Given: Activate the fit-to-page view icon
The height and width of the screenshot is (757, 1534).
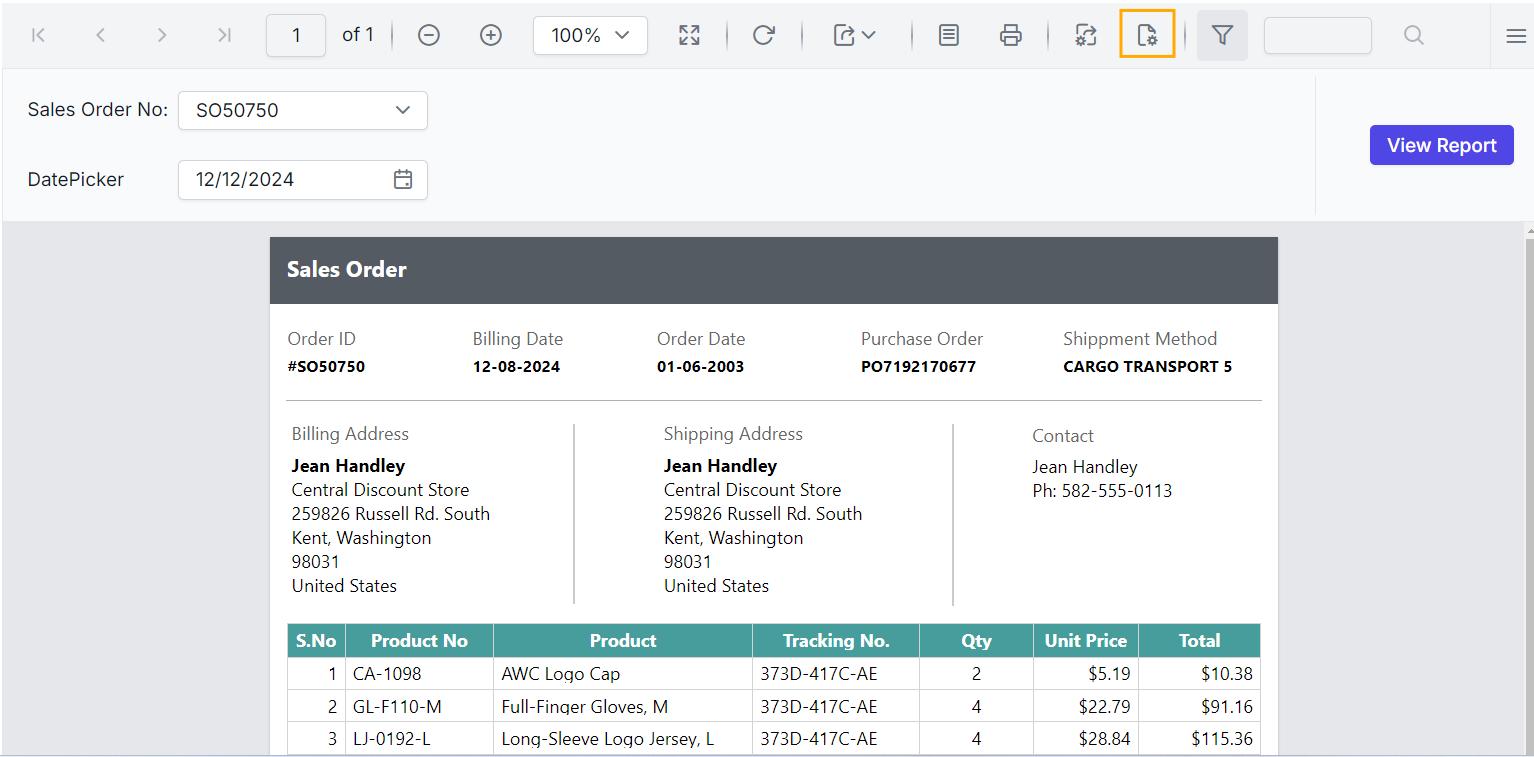Looking at the screenshot, I should pos(689,34).
